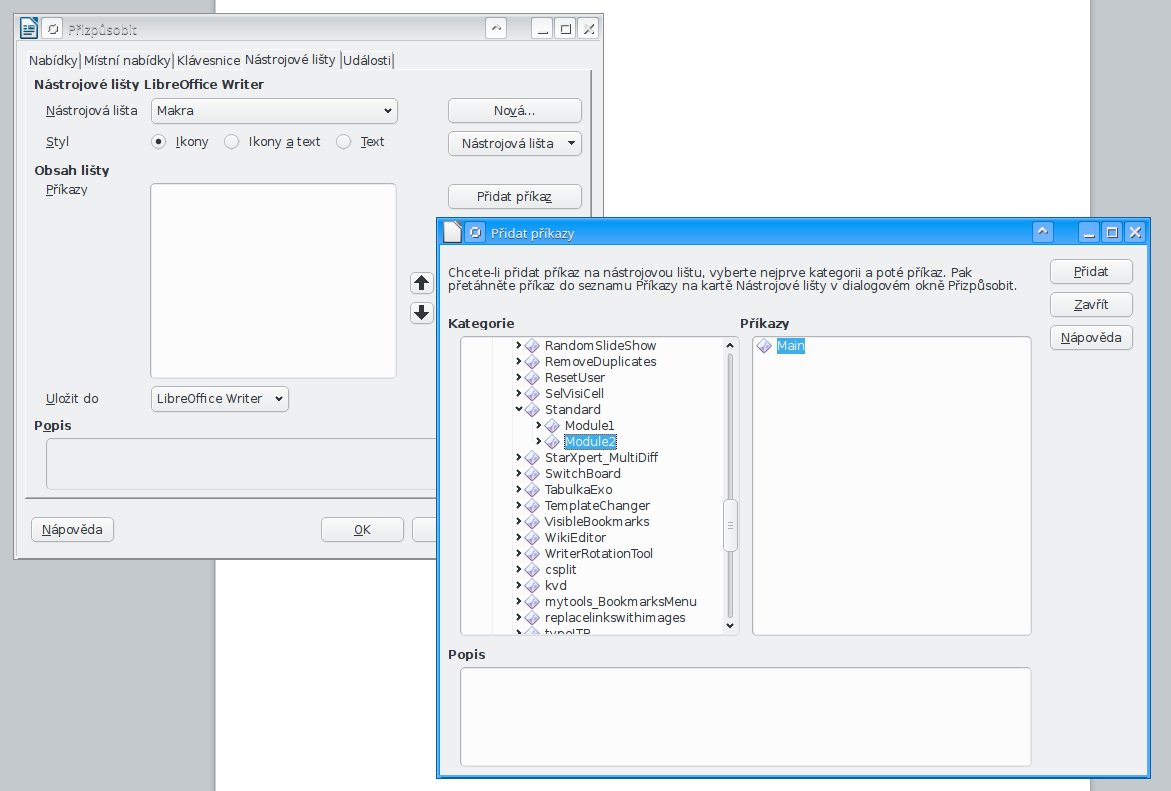The image size is (1171, 791).
Task: Click the ResetUser library icon
Action: click(532, 377)
